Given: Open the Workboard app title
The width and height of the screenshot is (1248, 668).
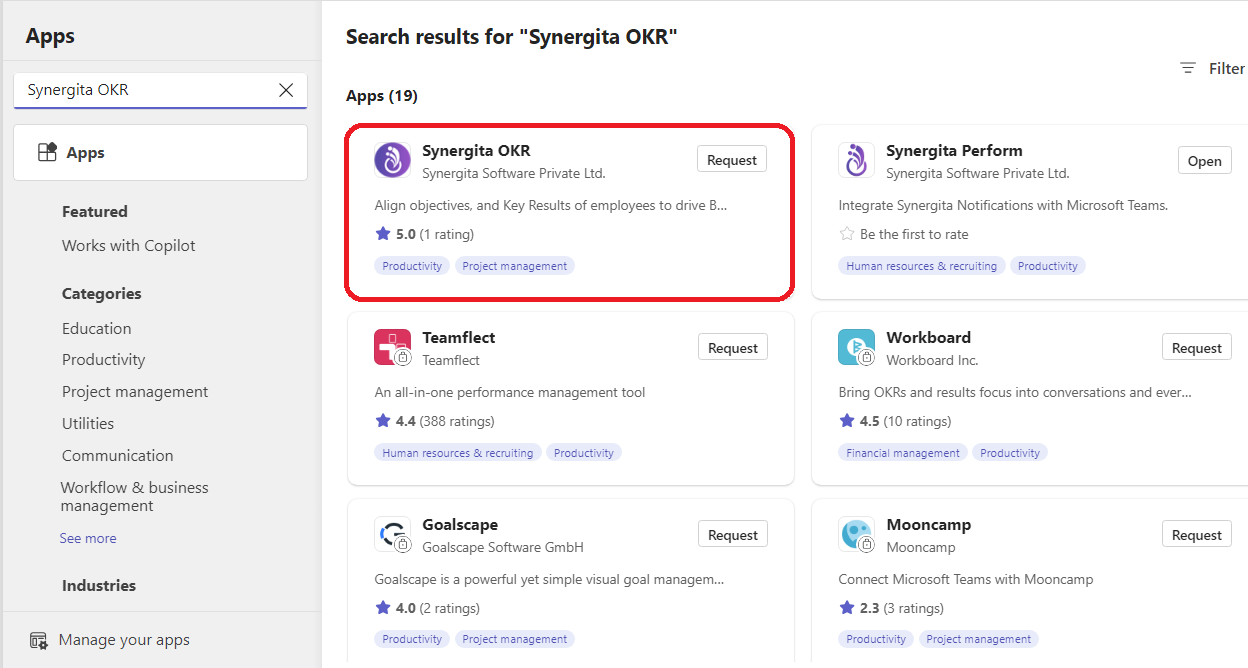Looking at the screenshot, I should [928, 338].
